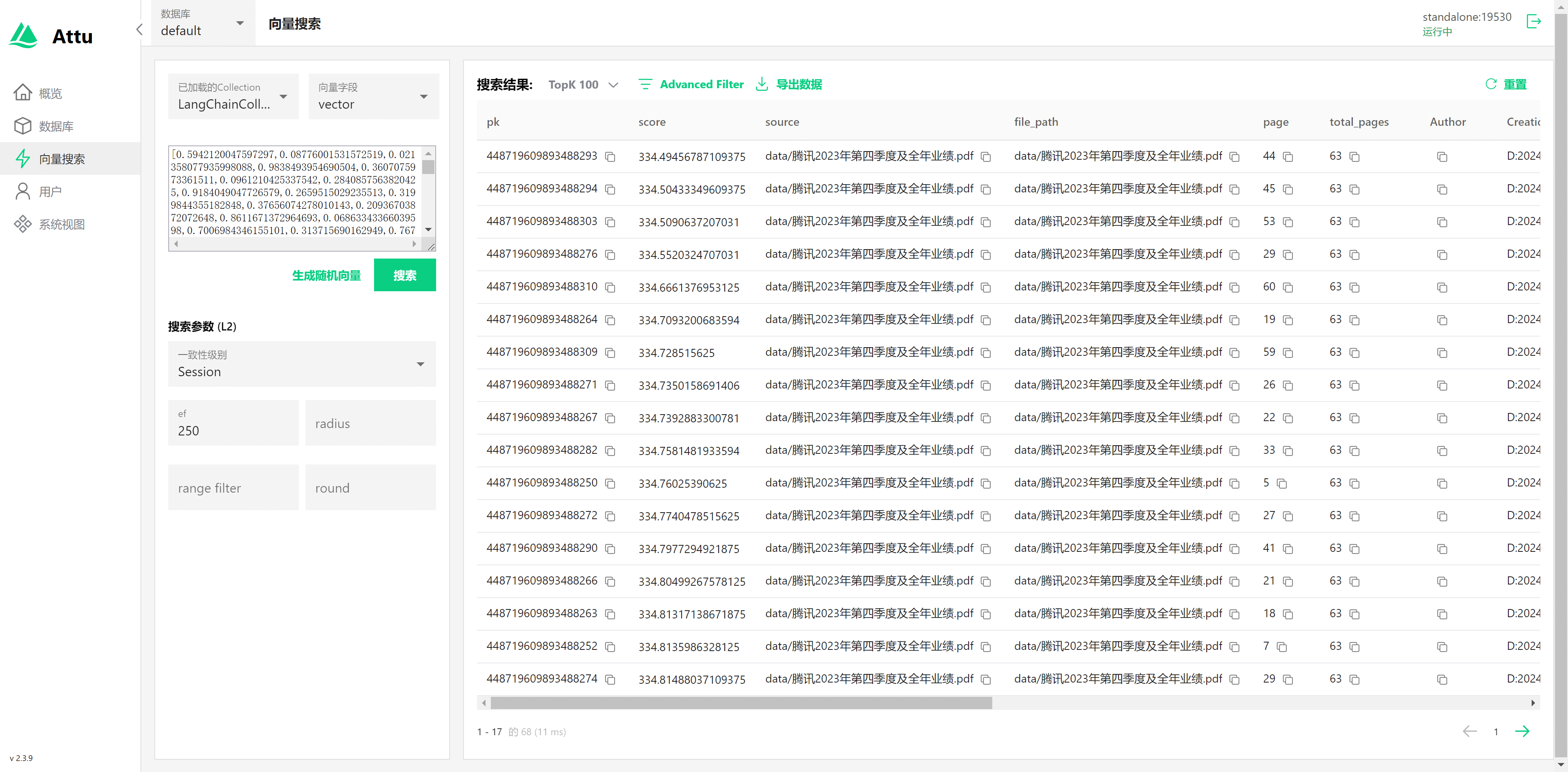Copy page value 44
The width and height of the screenshot is (1568, 772).
point(1288,157)
